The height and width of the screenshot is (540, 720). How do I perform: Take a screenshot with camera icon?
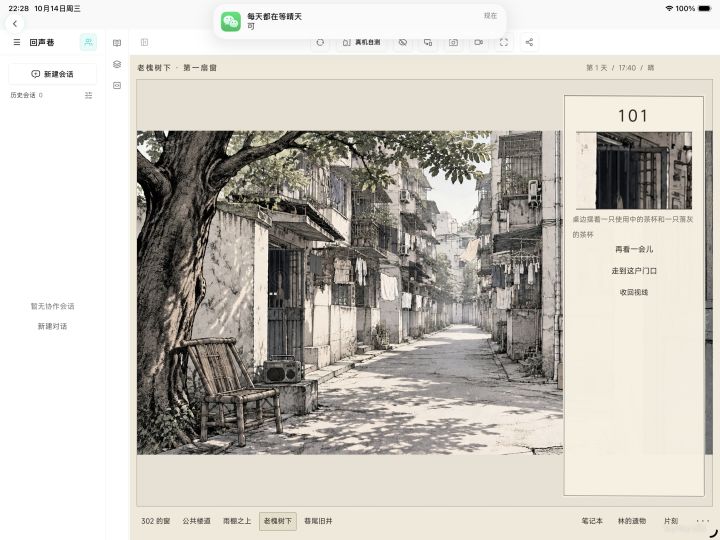[x=453, y=42]
